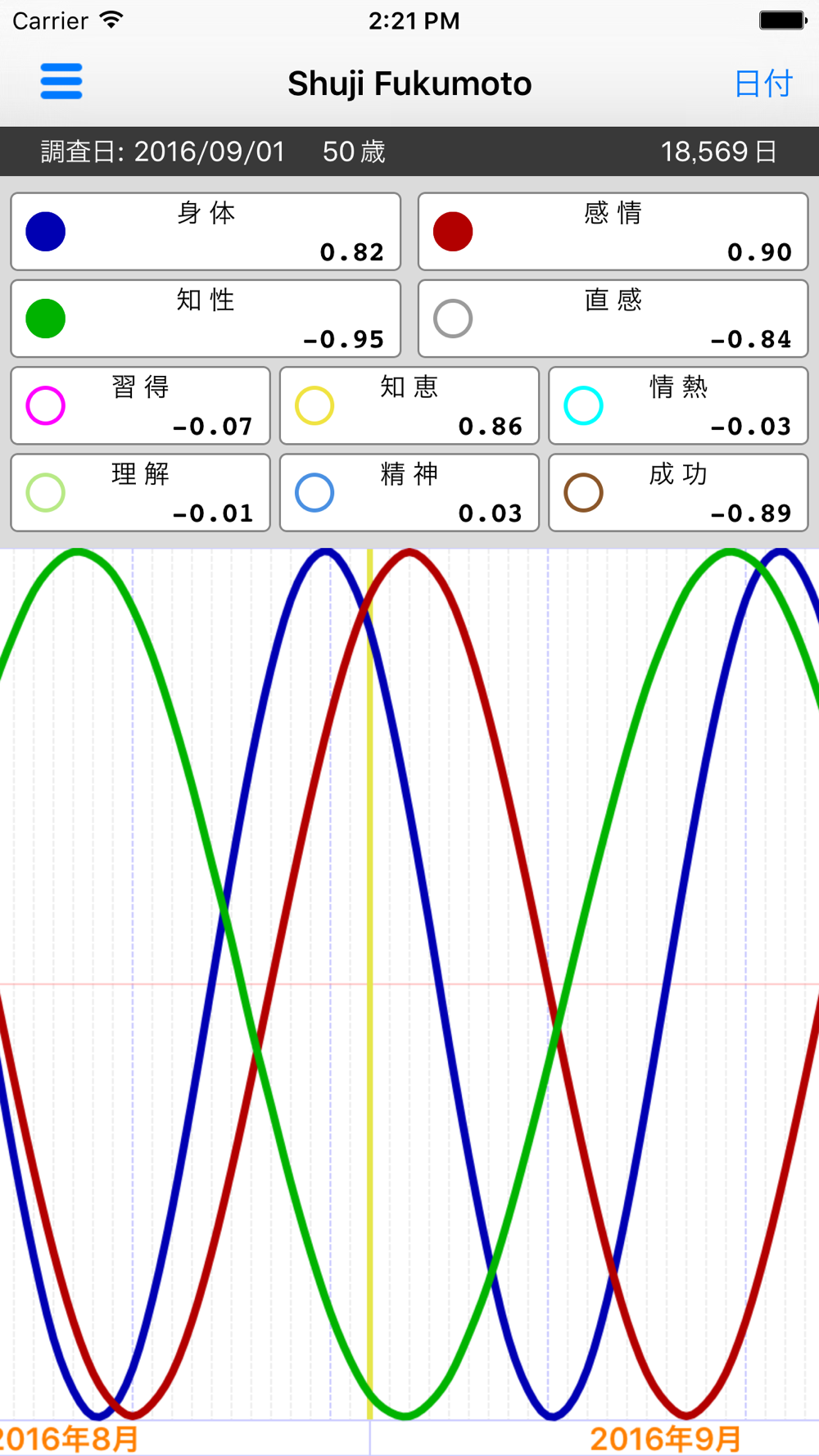This screenshot has height=1456, width=819.
Task: Select the 成功 value -0.89
Action: point(750,513)
